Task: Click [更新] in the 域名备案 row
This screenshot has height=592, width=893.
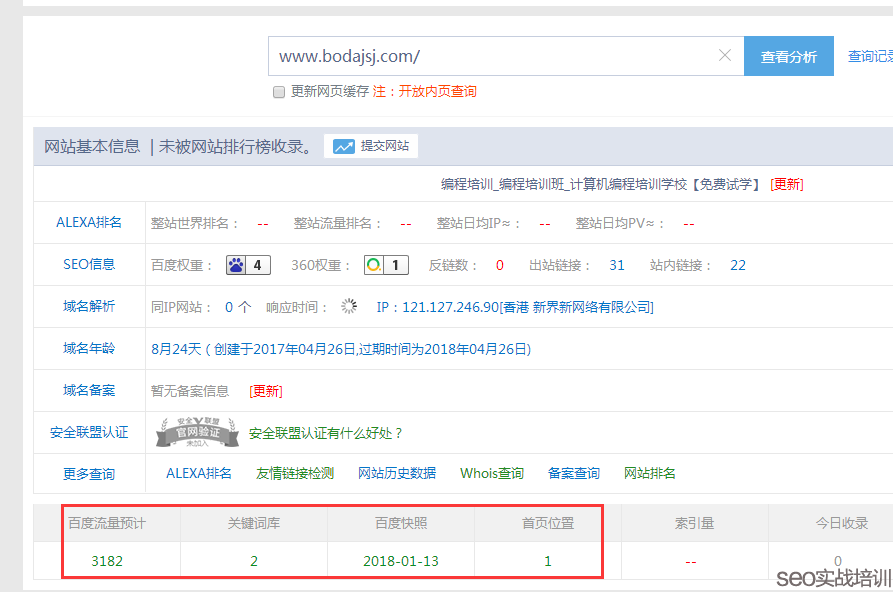Action: (x=265, y=390)
